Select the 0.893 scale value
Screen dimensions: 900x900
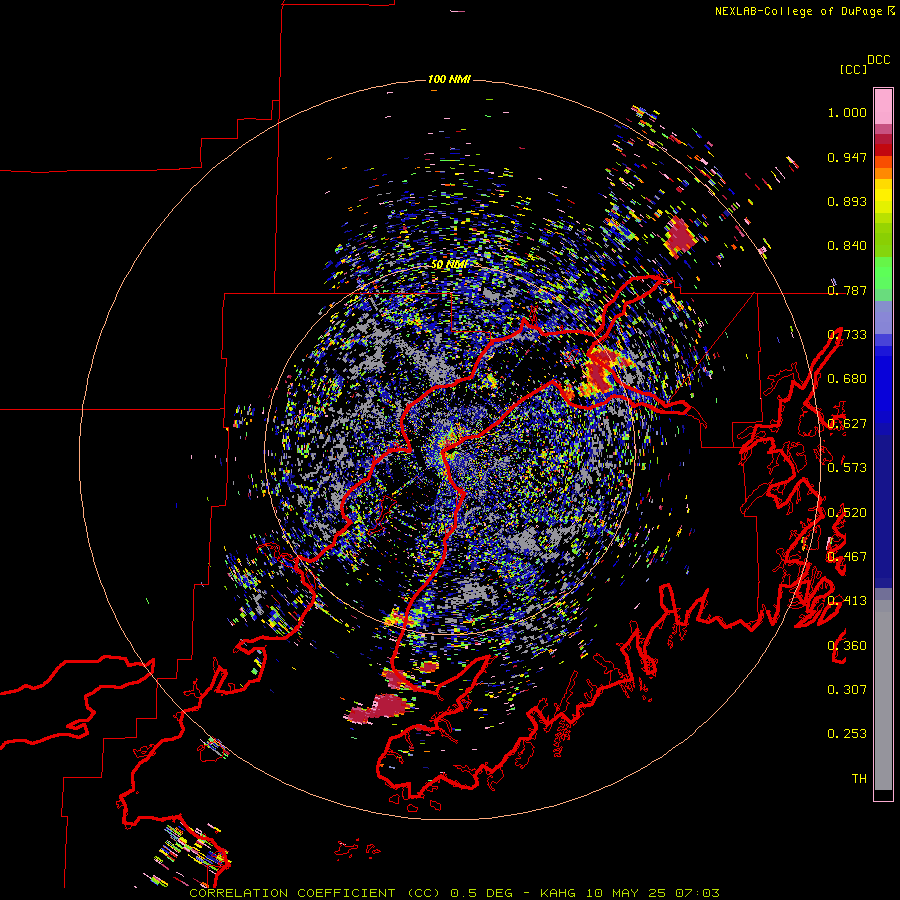coord(847,201)
